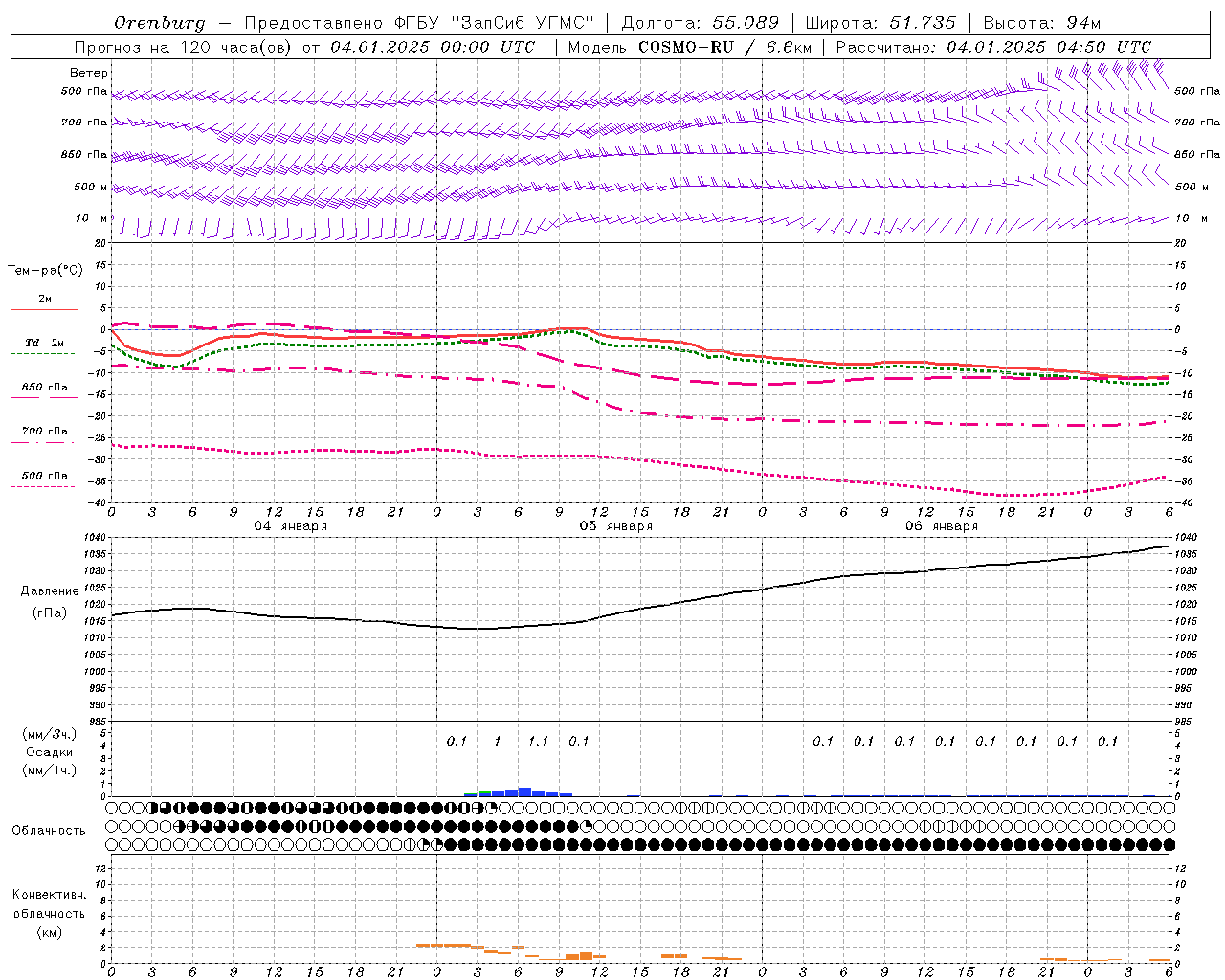Click '500 гПа' dotted legend line under Тем-ра
The image size is (1225, 980).
42,486
